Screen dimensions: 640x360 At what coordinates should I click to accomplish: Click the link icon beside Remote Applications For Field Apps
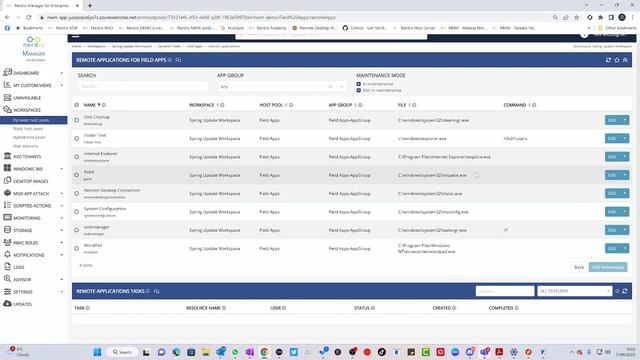178,60
